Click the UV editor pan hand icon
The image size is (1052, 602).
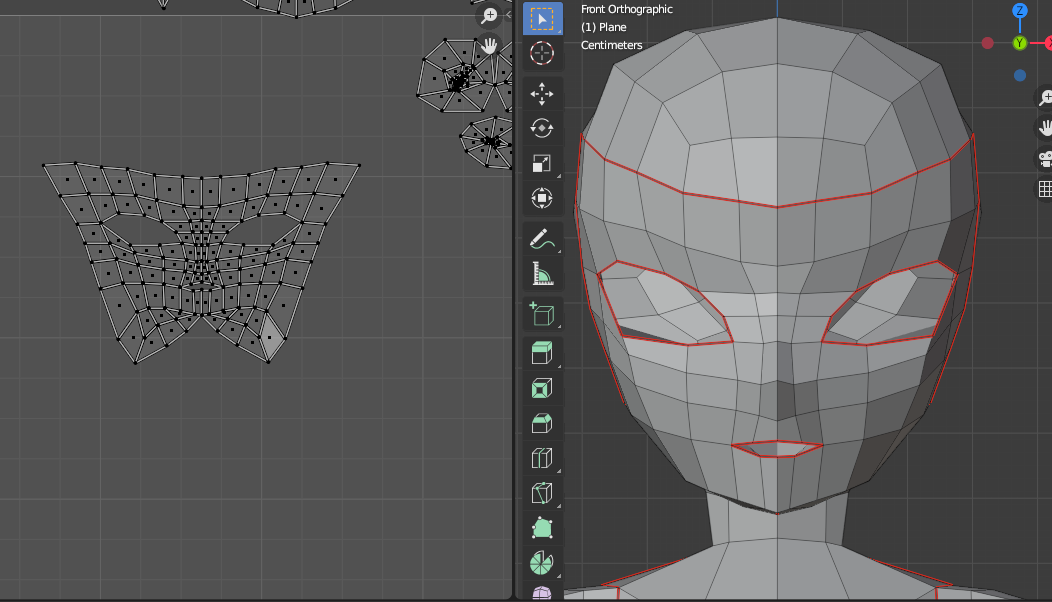[489, 46]
